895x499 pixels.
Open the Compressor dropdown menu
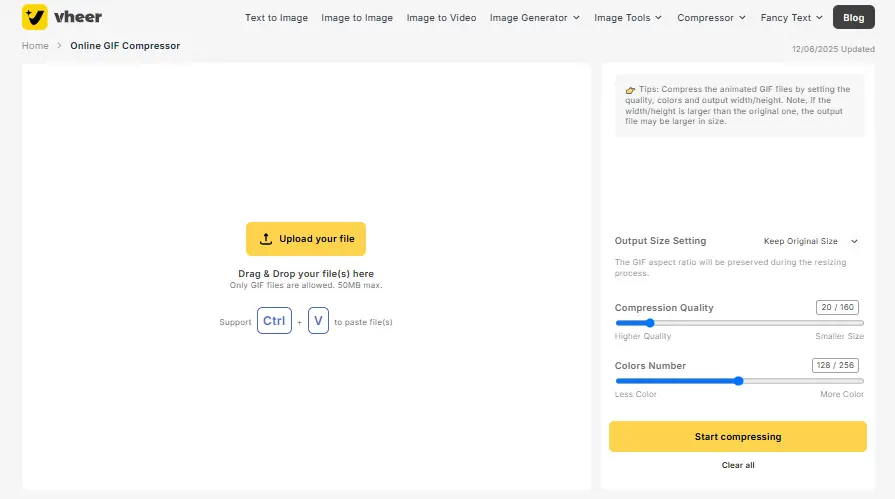point(711,18)
